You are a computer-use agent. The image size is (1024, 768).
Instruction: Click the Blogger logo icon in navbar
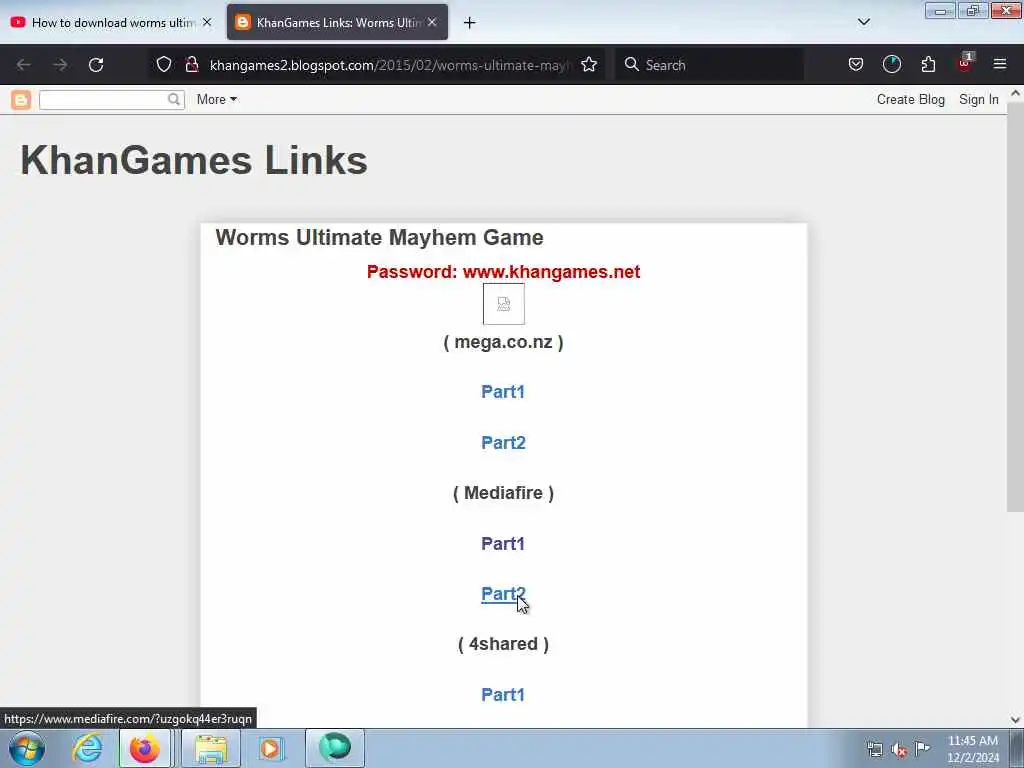(21, 100)
